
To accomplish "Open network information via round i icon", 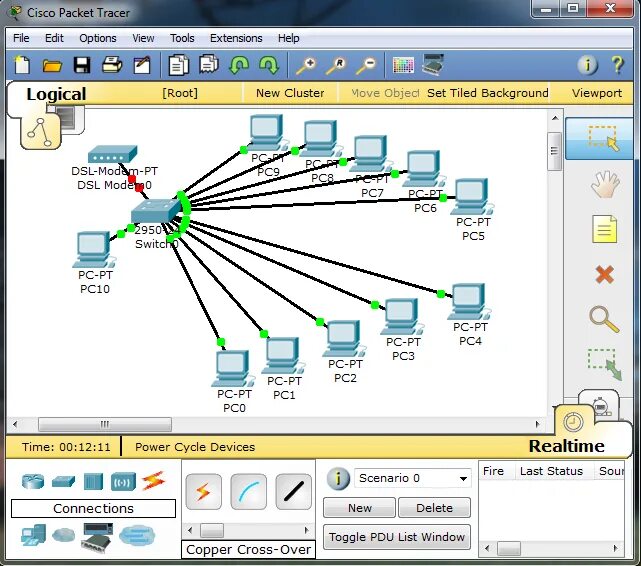I will [x=587, y=65].
